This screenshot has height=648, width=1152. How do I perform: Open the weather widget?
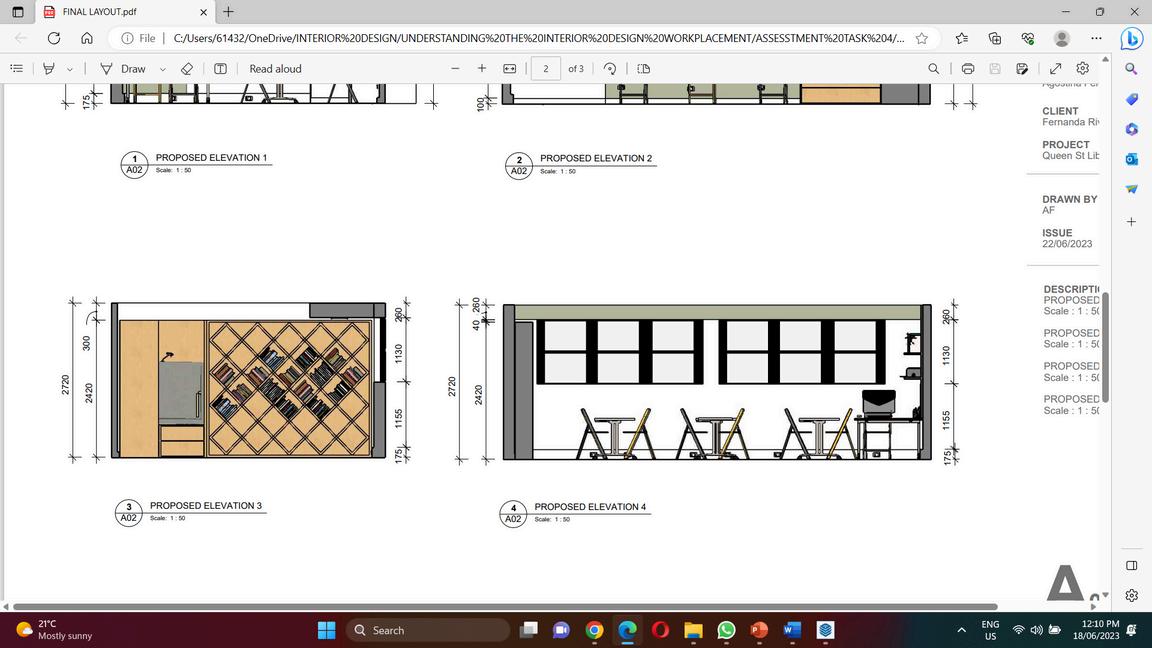pyautogui.click(x=56, y=630)
